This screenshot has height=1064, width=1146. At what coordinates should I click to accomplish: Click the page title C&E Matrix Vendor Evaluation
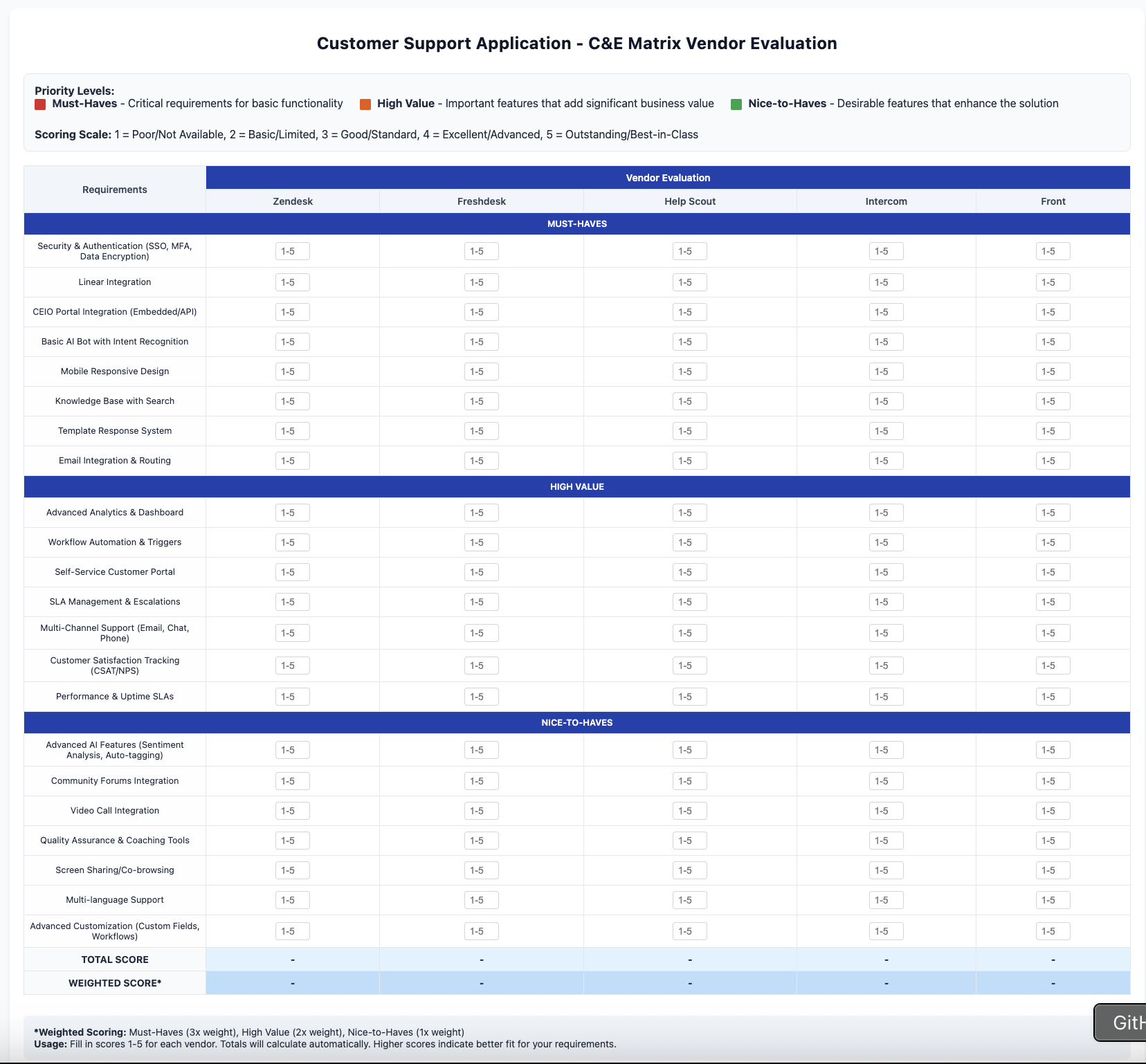(x=577, y=44)
